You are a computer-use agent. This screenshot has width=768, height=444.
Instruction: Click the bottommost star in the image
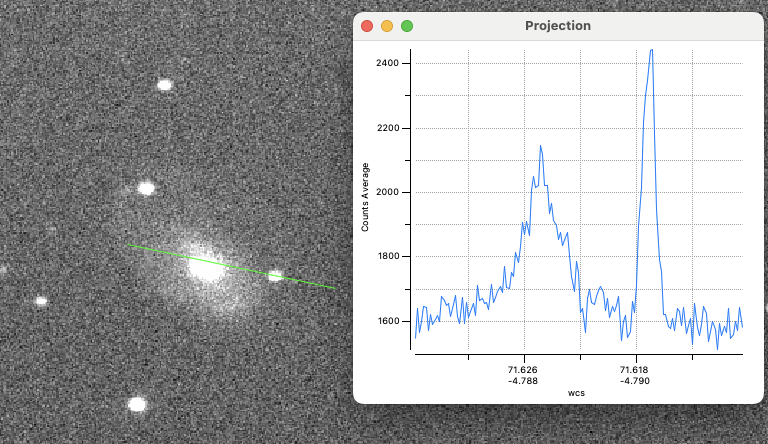(x=137, y=405)
